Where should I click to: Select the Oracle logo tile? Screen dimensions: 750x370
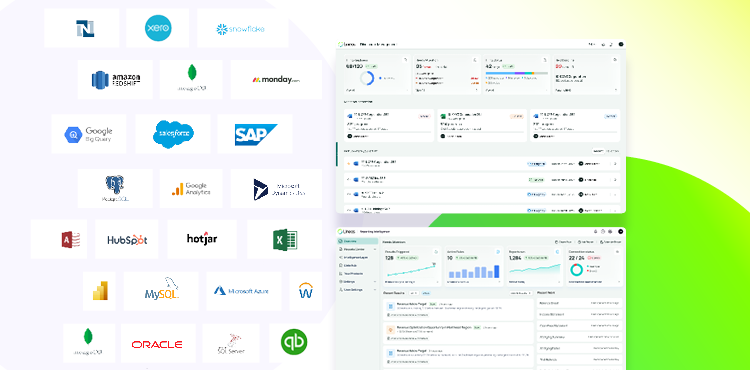point(158,343)
